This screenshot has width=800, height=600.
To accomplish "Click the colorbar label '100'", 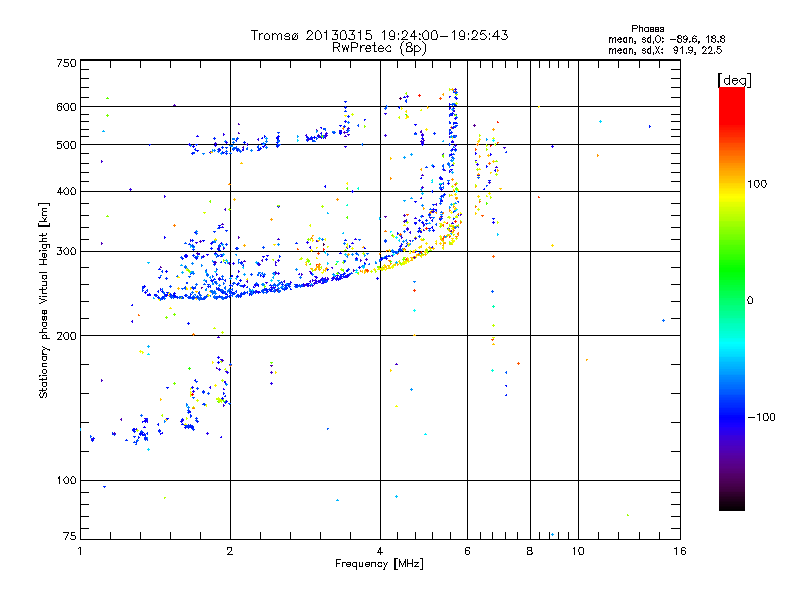I will [757, 184].
